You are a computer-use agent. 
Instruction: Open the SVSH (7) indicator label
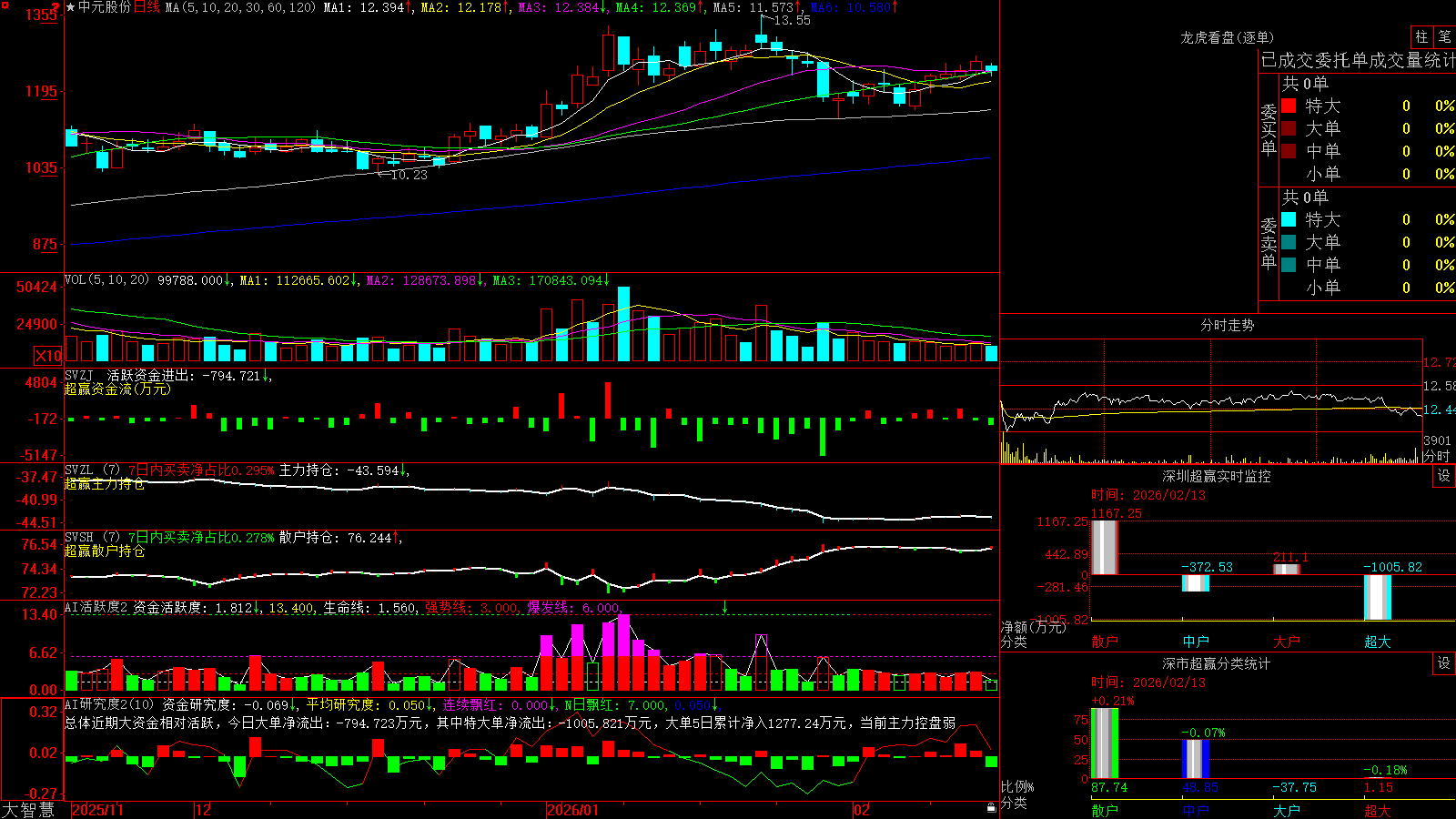[93, 538]
